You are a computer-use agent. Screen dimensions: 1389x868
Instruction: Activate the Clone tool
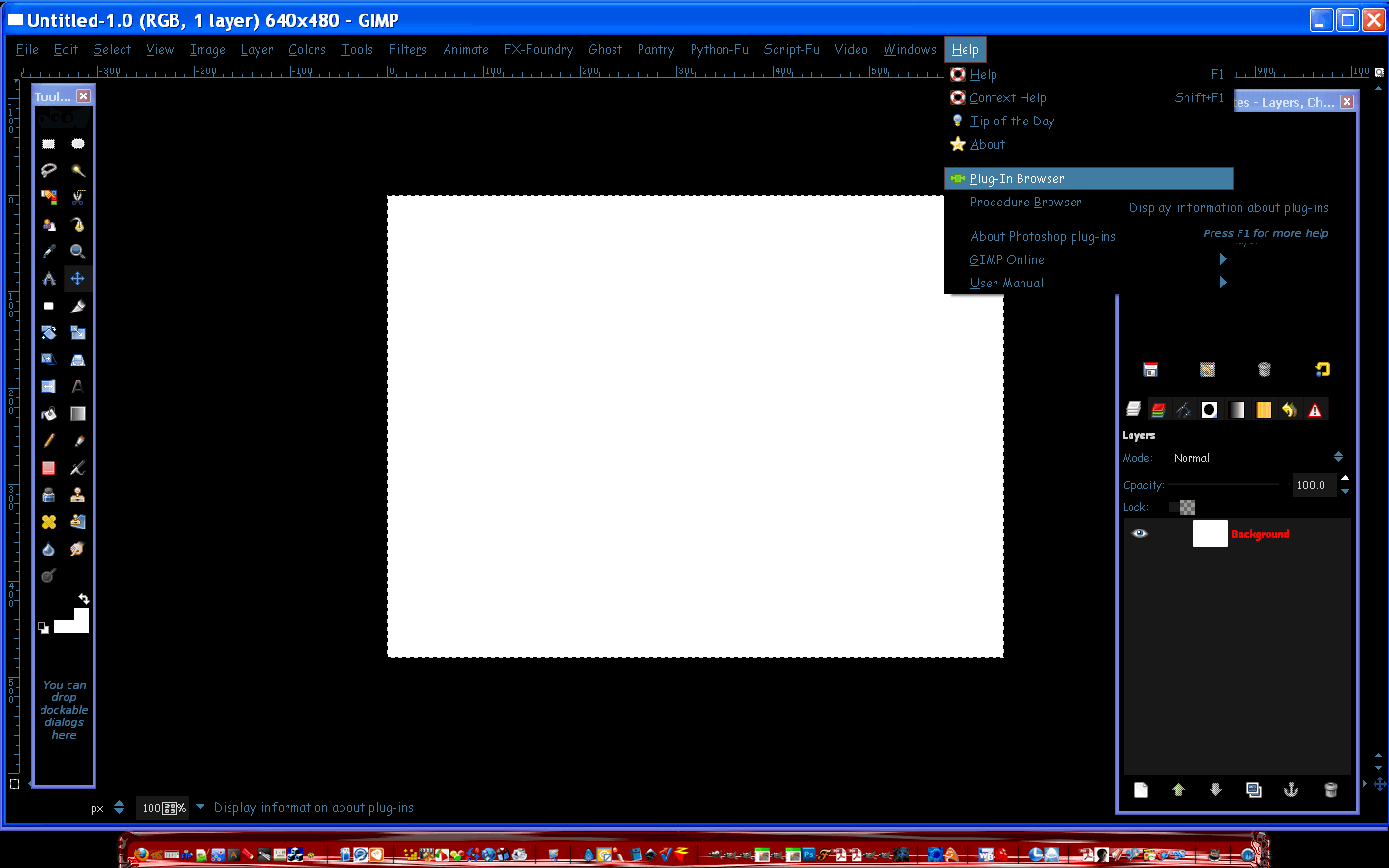[78, 495]
